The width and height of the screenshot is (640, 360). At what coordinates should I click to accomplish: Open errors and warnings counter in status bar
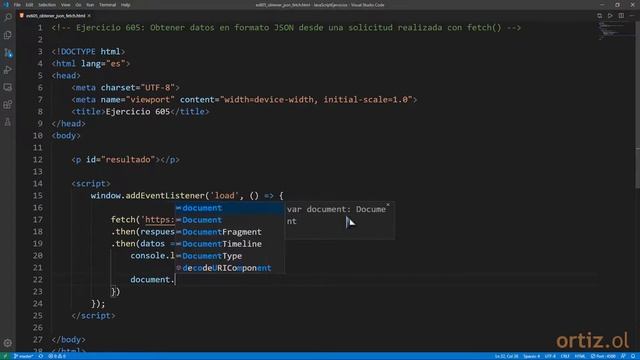(57, 356)
